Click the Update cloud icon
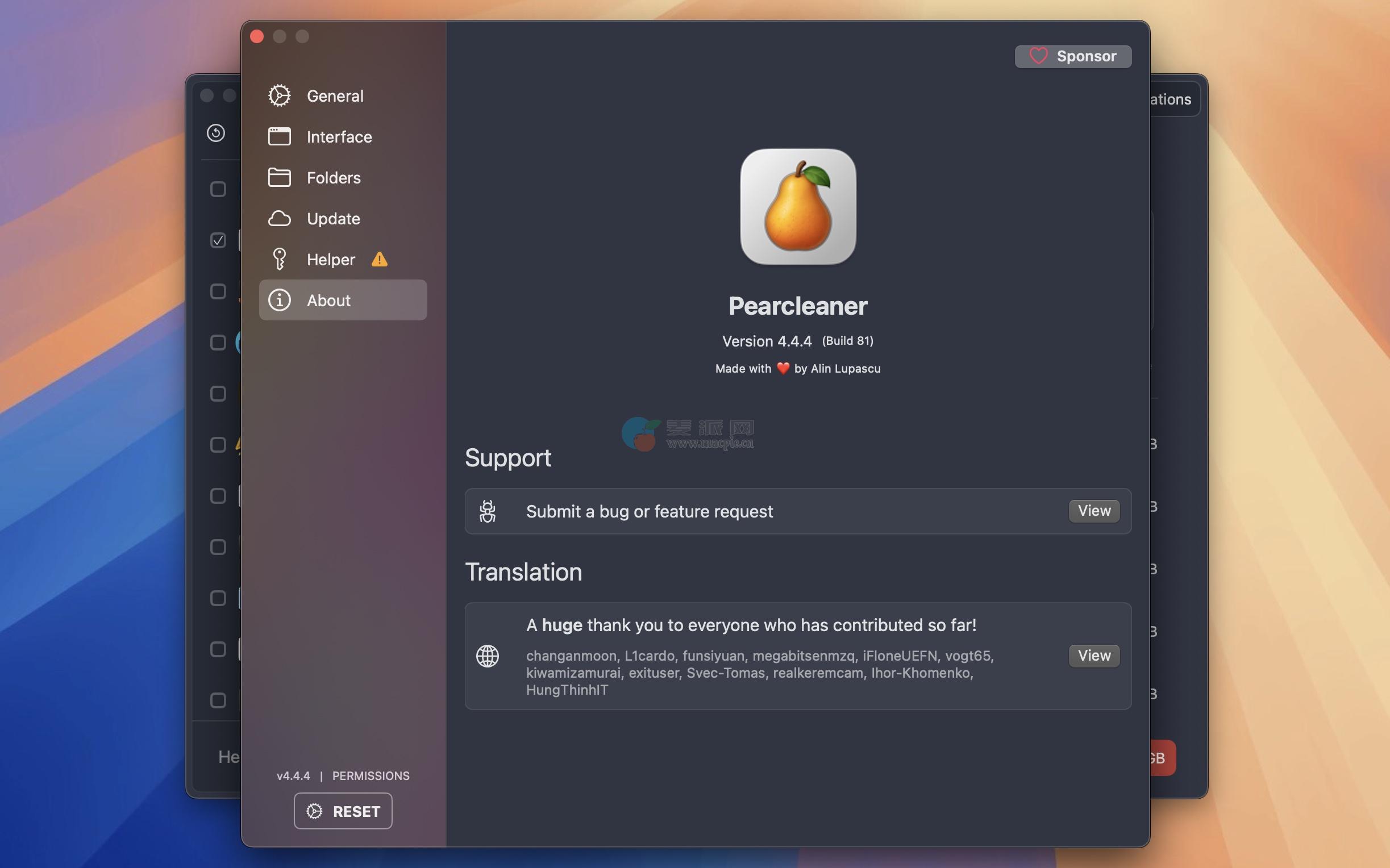Image resolution: width=1390 pixels, height=868 pixels. coord(279,219)
